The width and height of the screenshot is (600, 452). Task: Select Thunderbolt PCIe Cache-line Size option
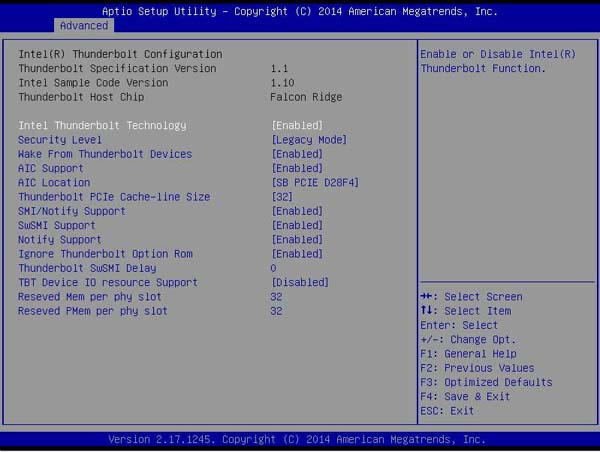(114, 197)
